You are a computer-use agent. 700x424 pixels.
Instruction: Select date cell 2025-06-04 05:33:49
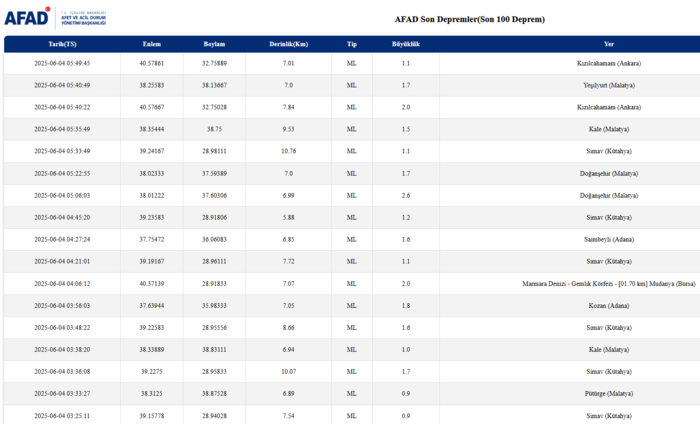pyautogui.click(x=62, y=151)
